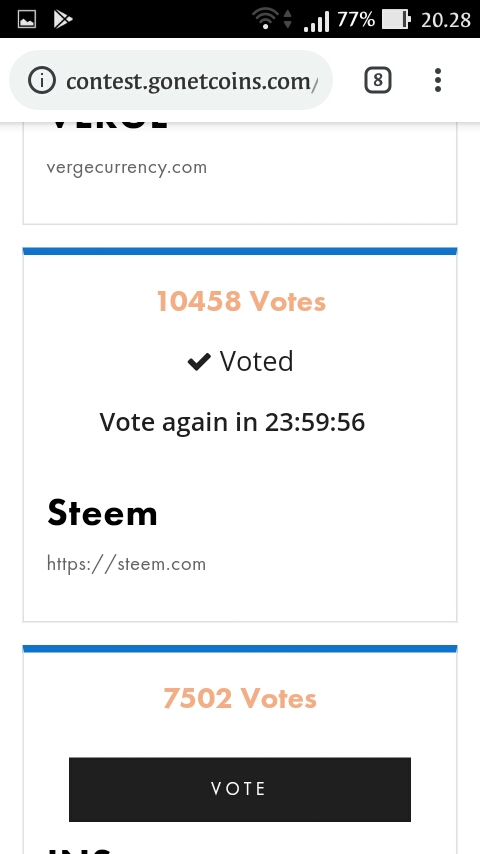480x854 pixels.
Task: Click the Voted status label
Action: [257, 361]
